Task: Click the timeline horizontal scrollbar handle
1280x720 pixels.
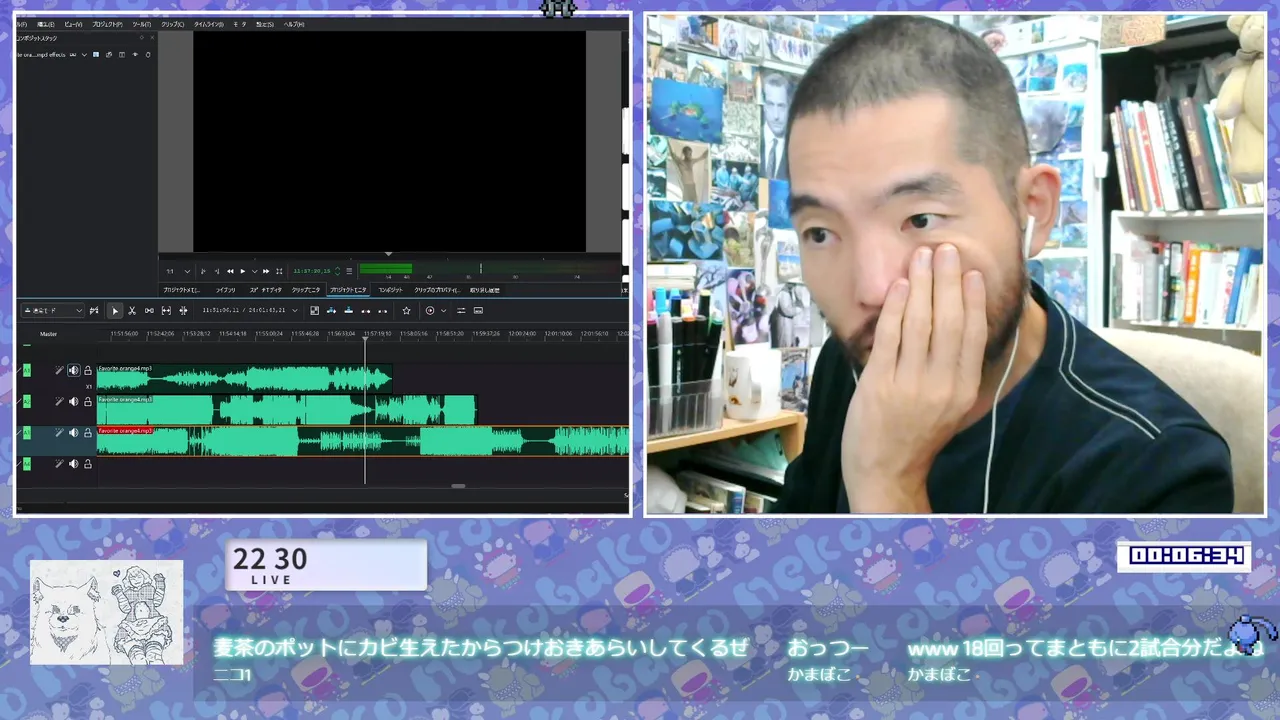Action: click(458, 486)
